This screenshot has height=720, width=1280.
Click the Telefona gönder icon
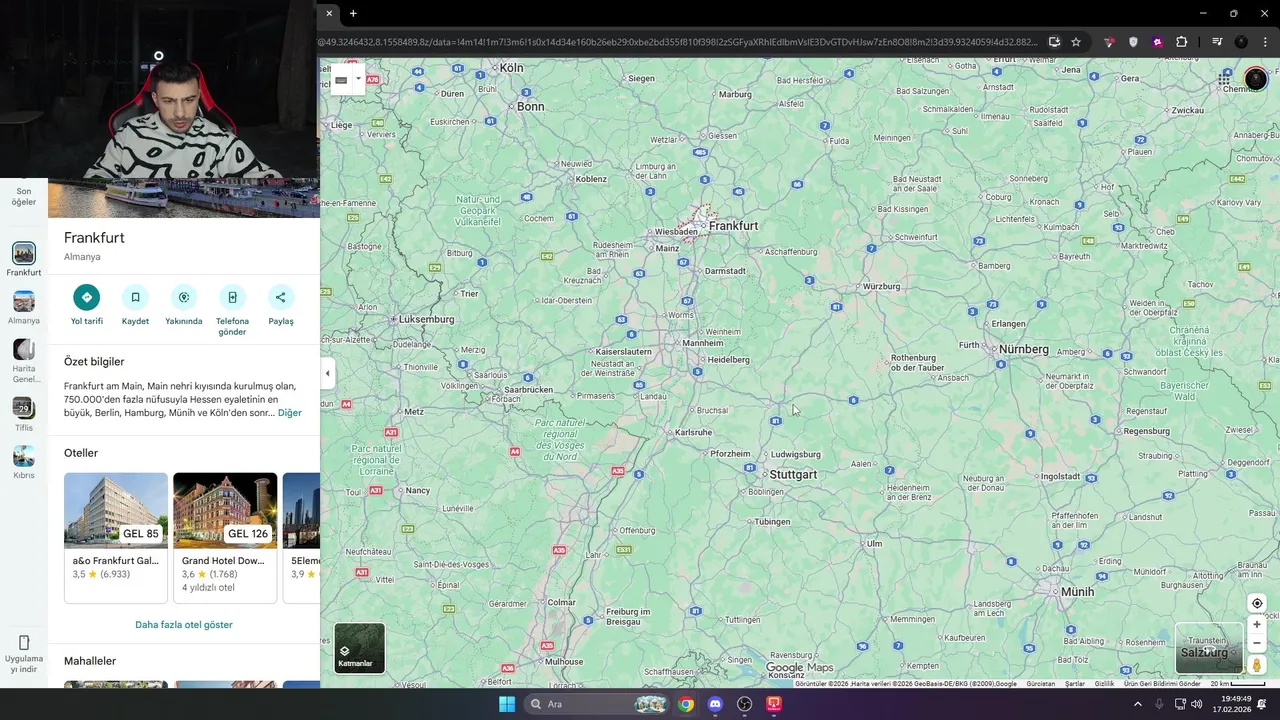point(232,297)
